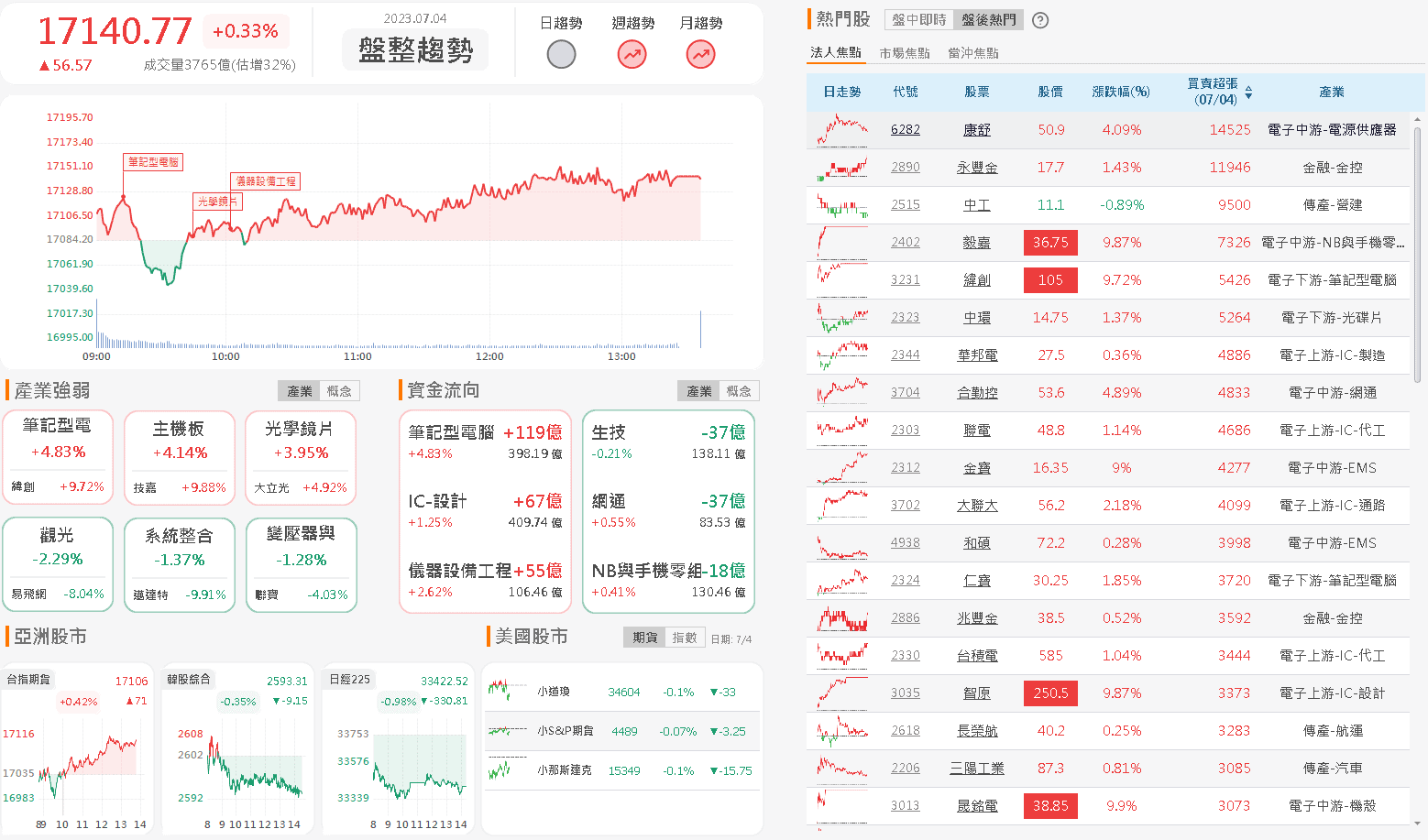
Task: Click the weekly trend up-arrow icon
Action: (x=632, y=55)
